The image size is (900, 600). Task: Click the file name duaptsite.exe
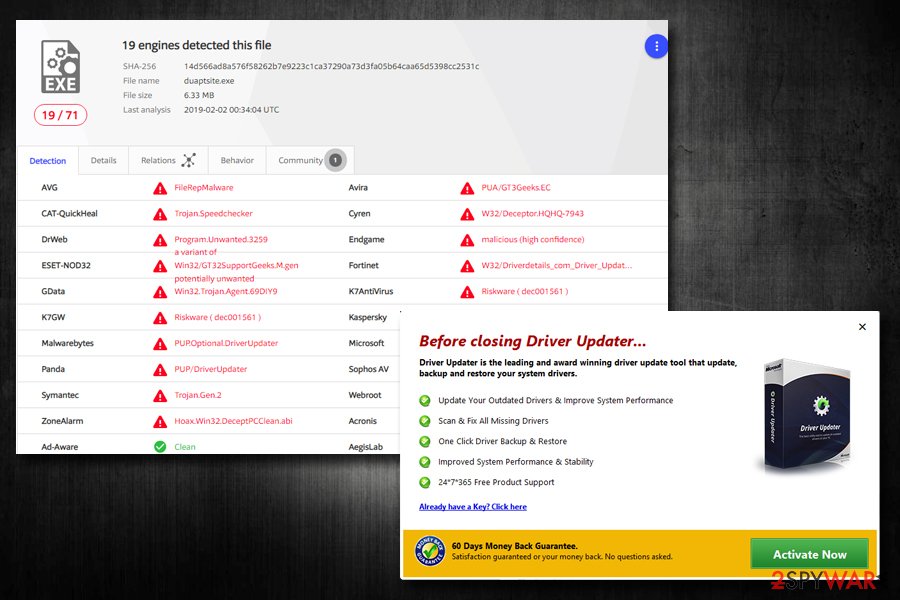(209, 80)
